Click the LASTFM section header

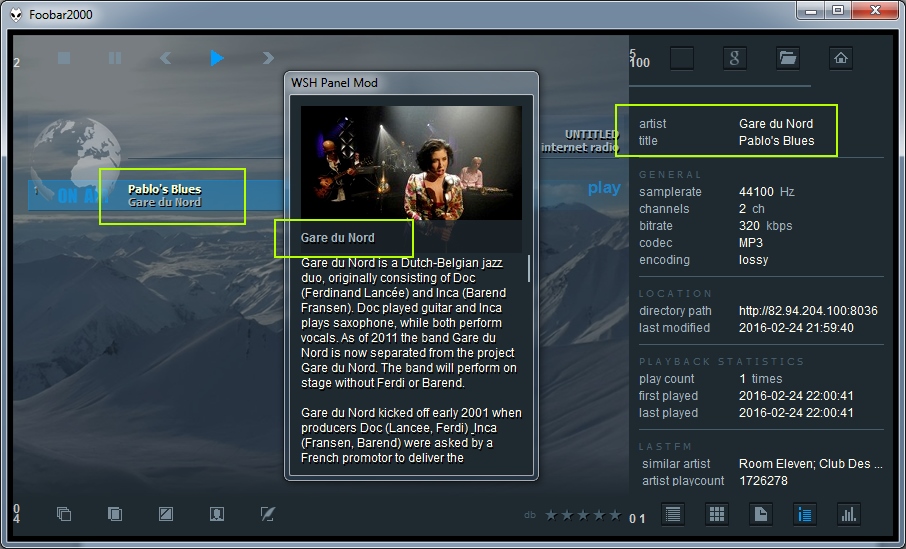click(x=666, y=447)
